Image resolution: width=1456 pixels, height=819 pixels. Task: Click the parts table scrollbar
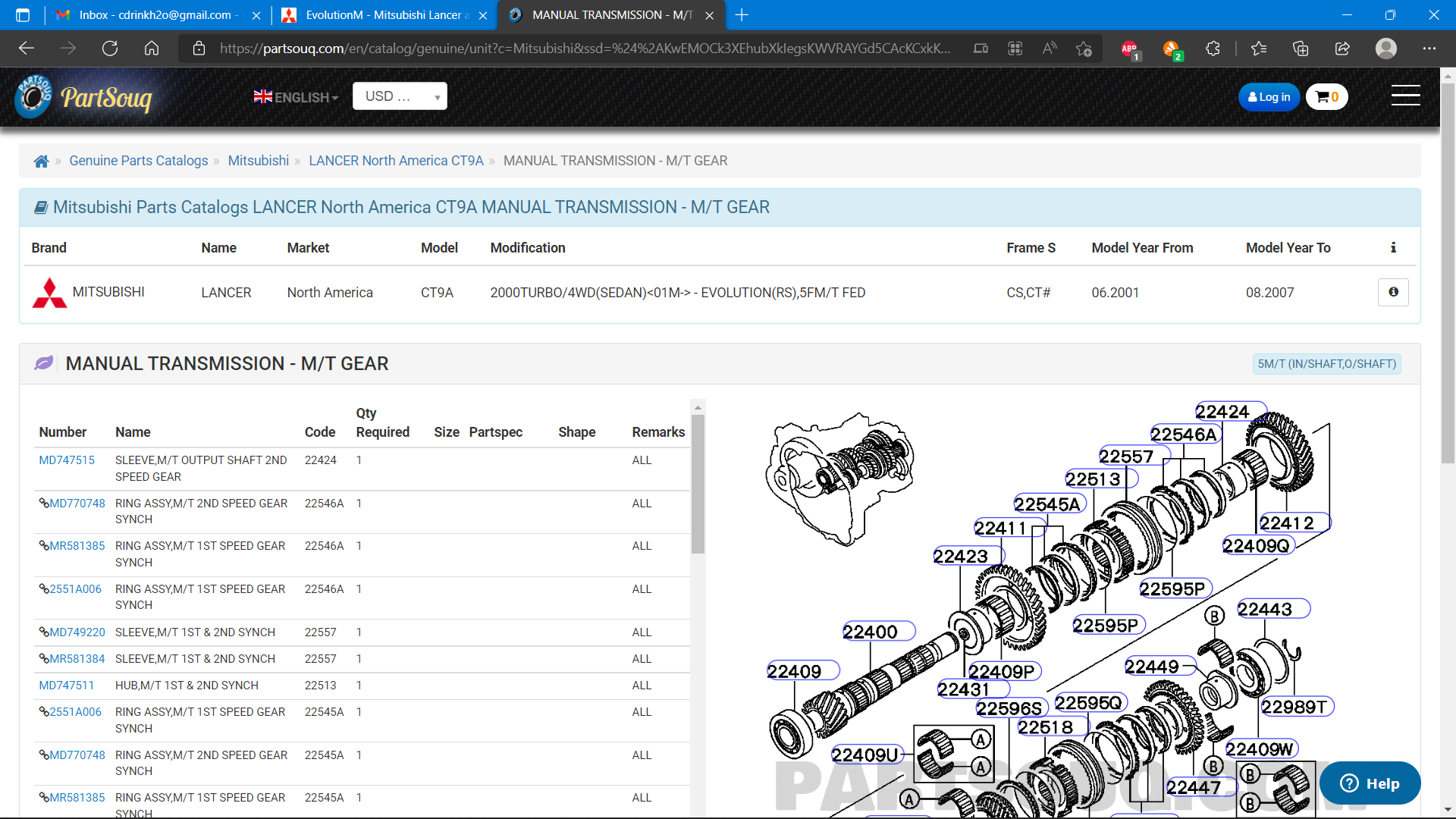[698, 485]
